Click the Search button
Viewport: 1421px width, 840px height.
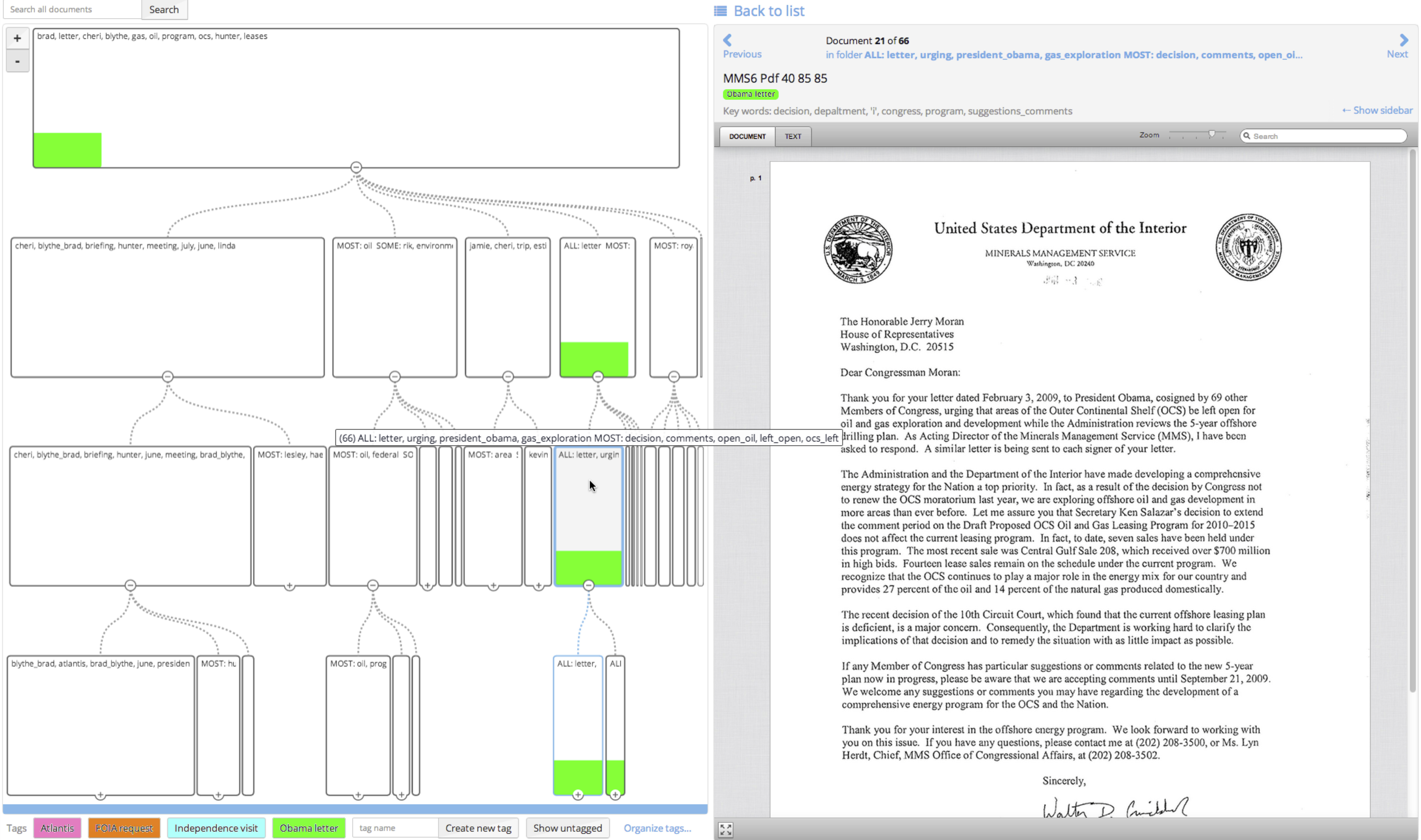point(164,10)
